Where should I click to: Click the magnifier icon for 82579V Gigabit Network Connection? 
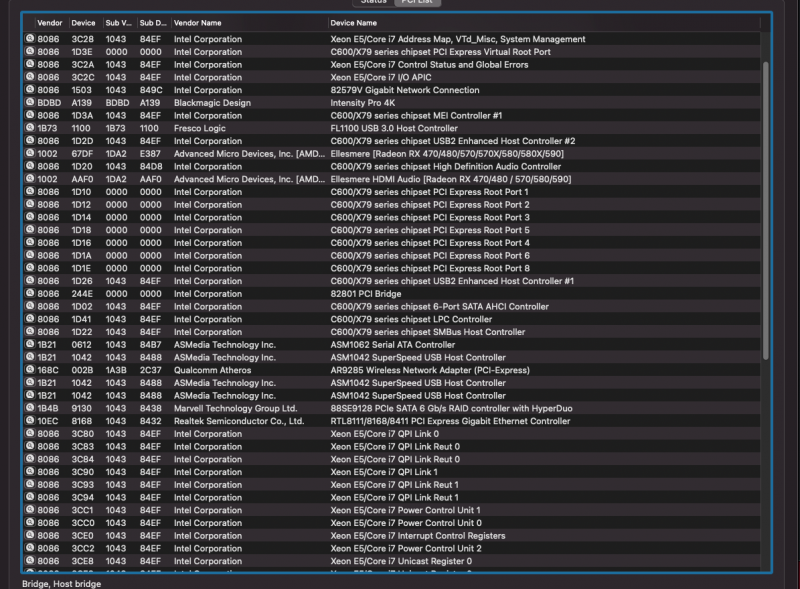30,89
